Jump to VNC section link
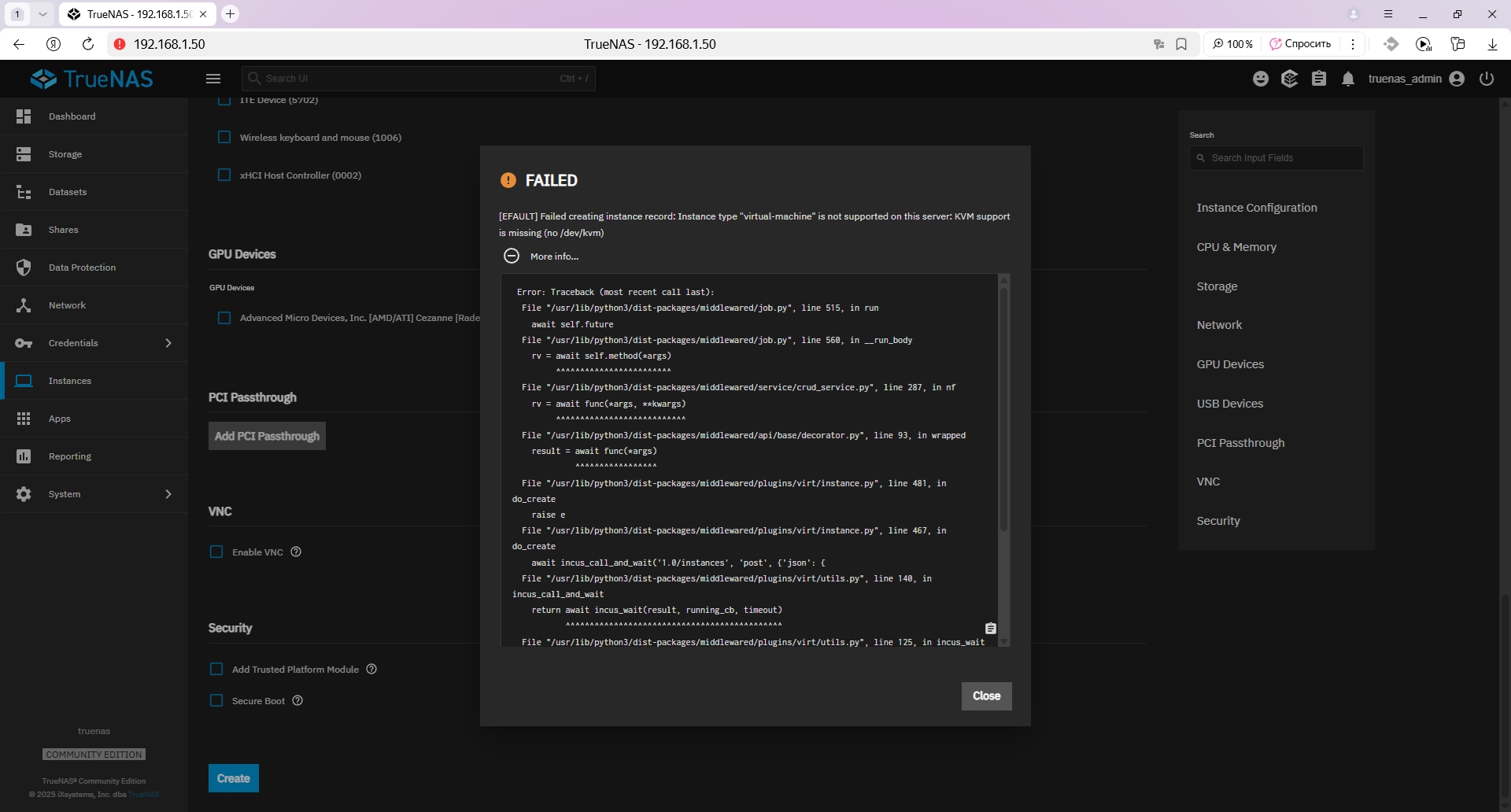This screenshot has height=812, width=1511. point(1208,482)
